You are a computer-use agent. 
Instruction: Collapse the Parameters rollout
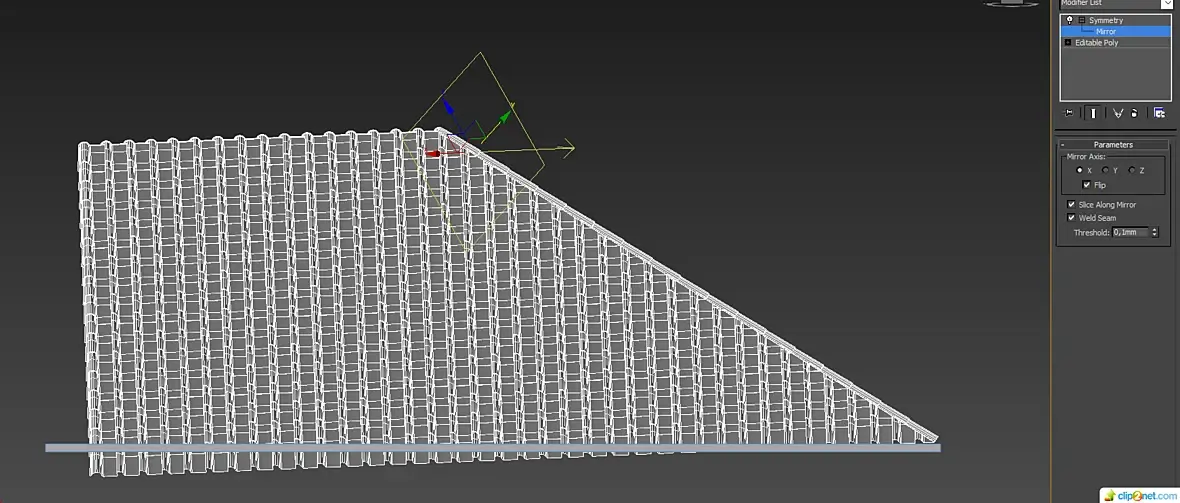[1063, 145]
